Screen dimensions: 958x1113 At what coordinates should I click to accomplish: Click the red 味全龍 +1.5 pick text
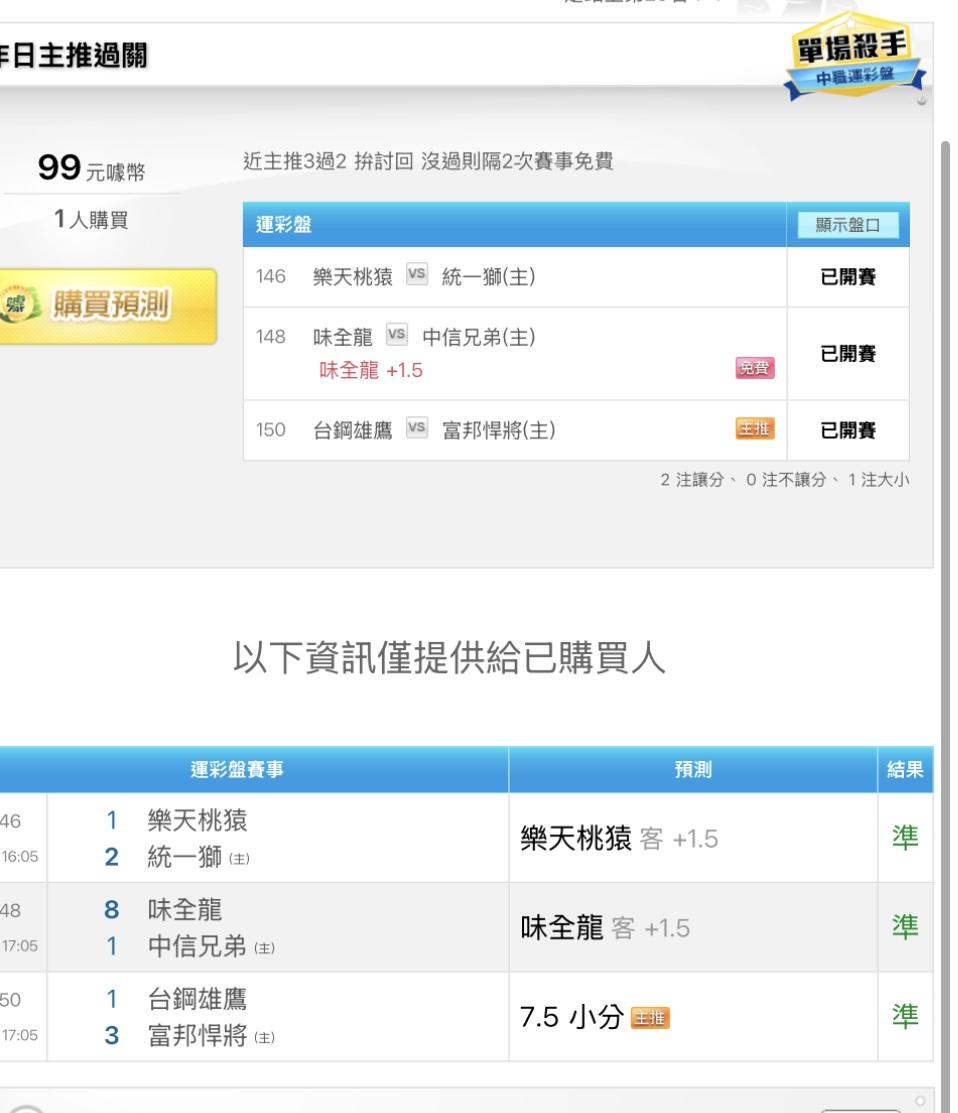(x=370, y=370)
